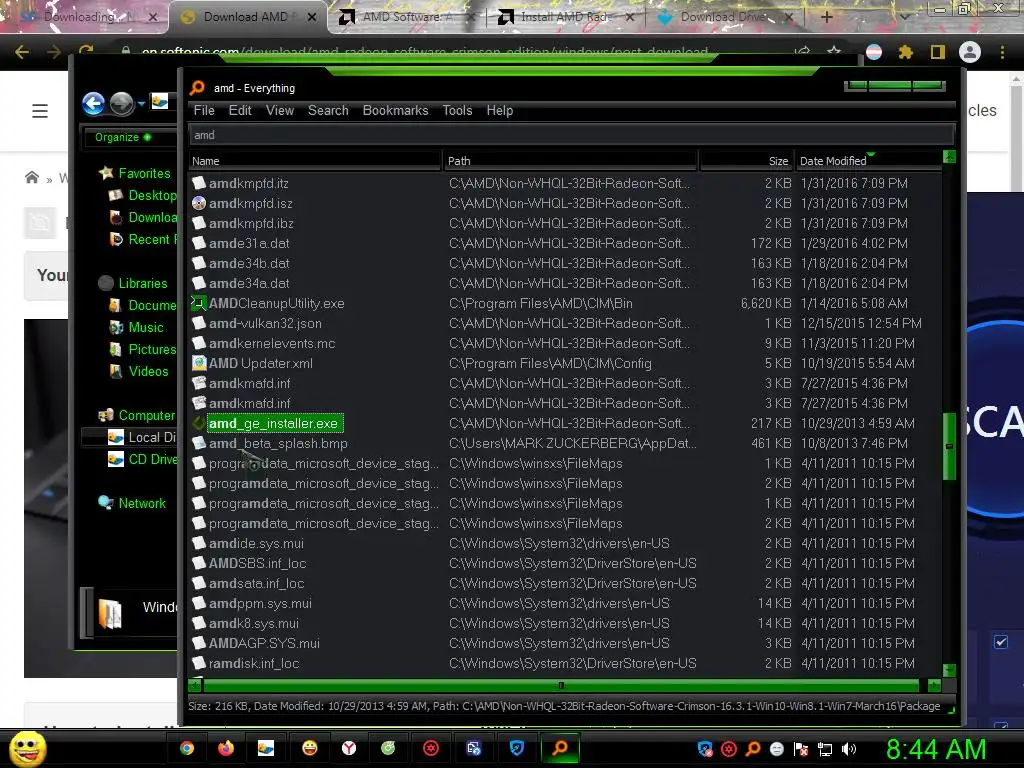Open the View menu in Everything
The height and width of the screenshot is (768, 1024).
click(x=280, y=110)
